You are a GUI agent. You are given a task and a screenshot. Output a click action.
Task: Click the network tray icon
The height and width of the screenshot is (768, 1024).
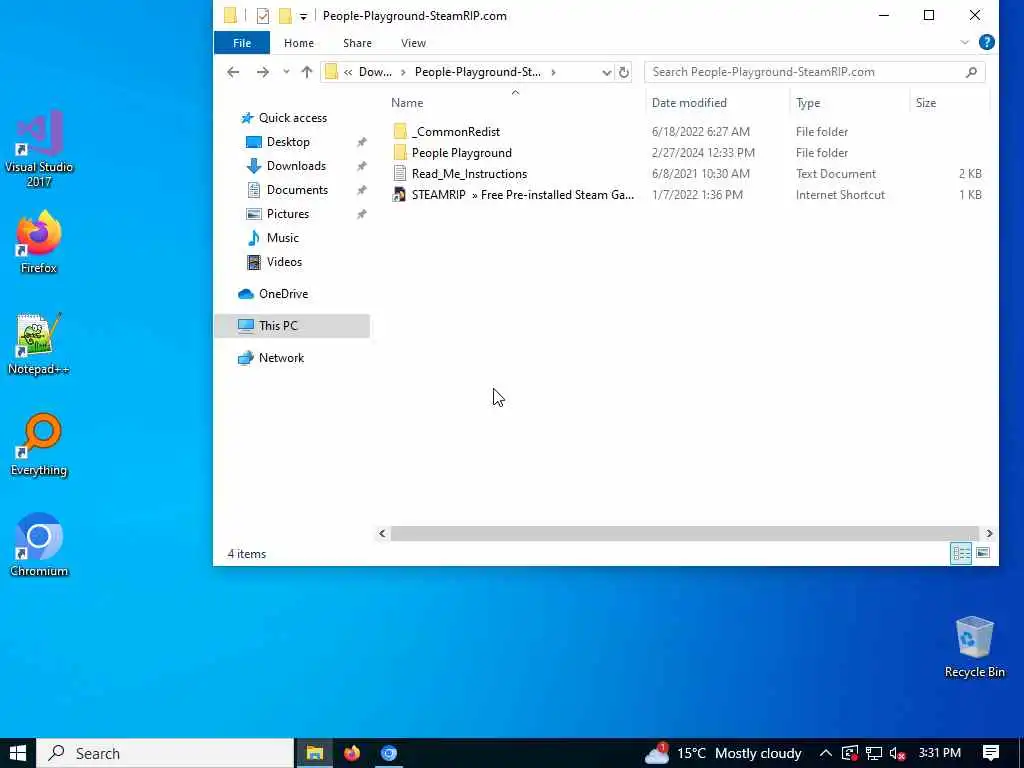tap(874, 754)
